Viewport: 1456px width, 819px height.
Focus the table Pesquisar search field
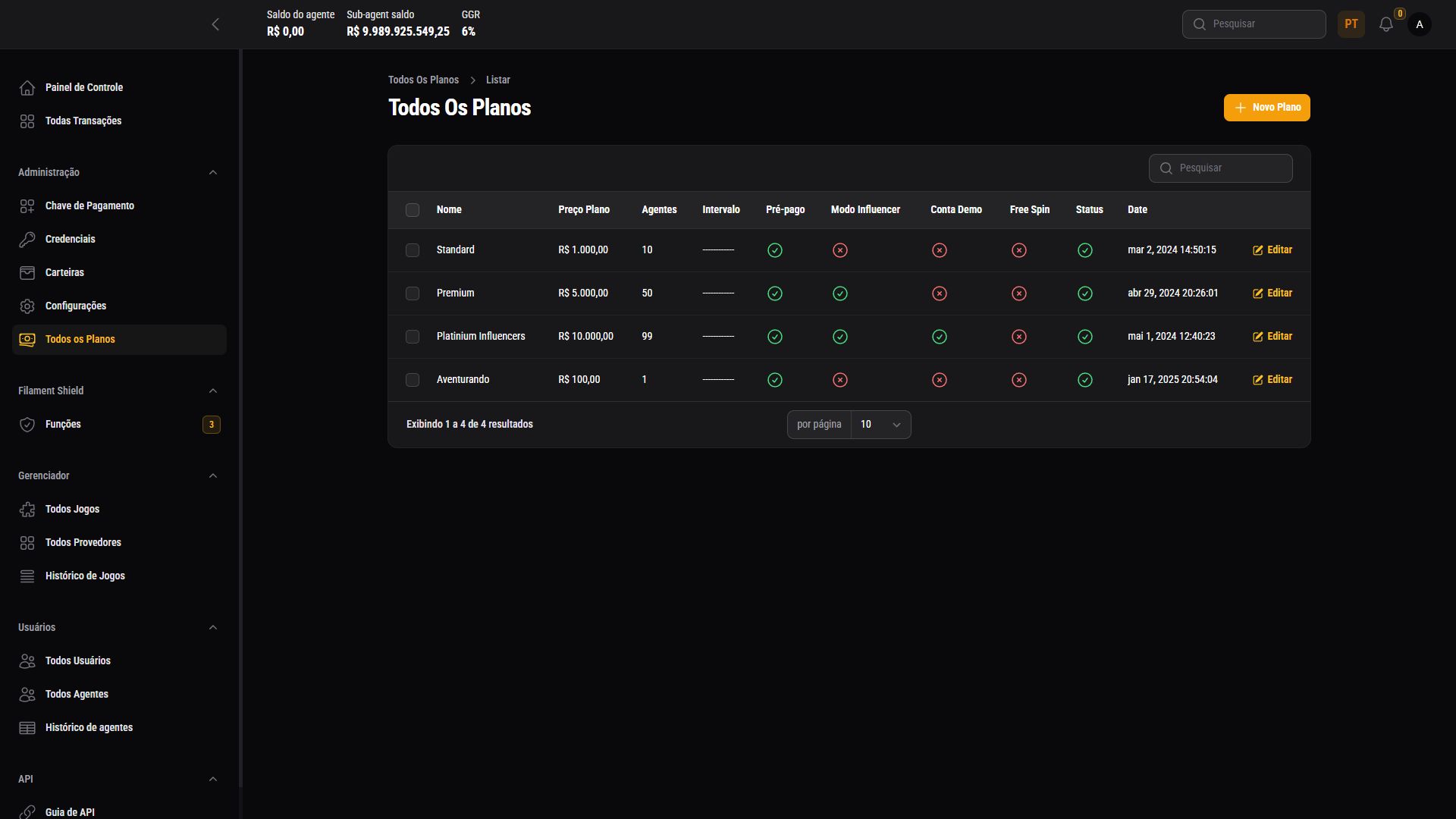[x=1220, y=168]
